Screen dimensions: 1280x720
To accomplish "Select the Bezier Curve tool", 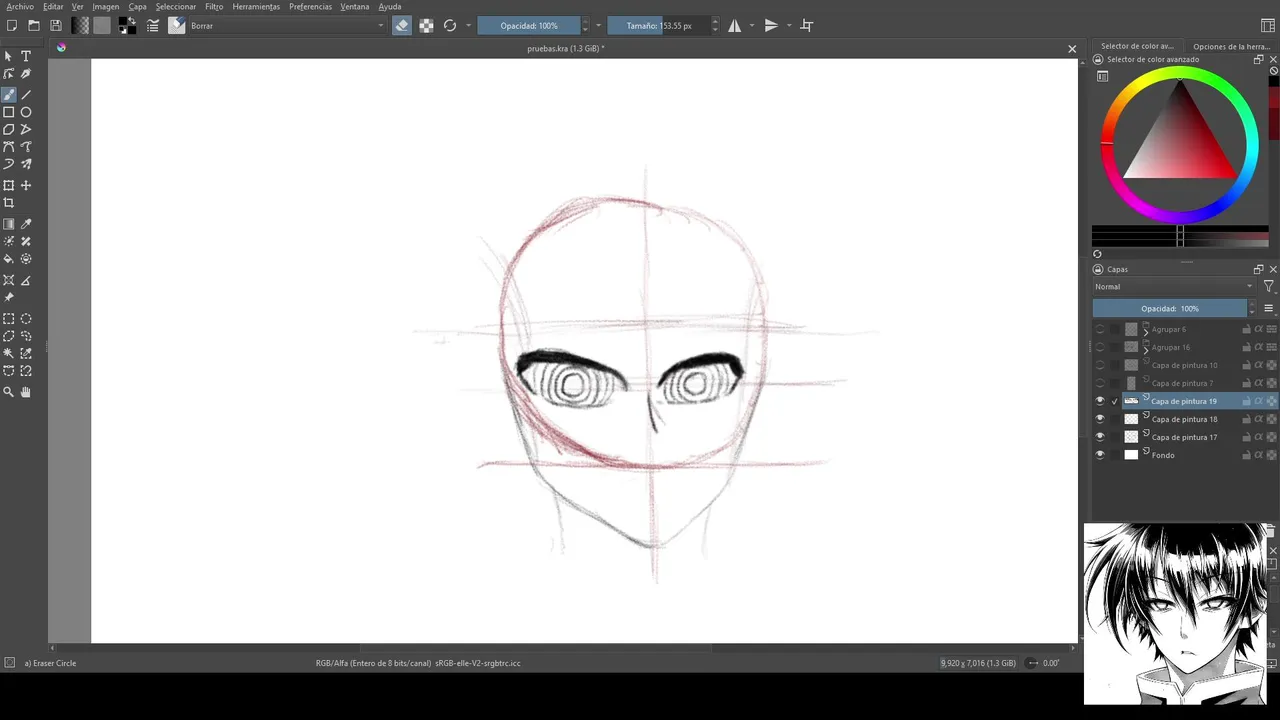I will click(9, 147).
